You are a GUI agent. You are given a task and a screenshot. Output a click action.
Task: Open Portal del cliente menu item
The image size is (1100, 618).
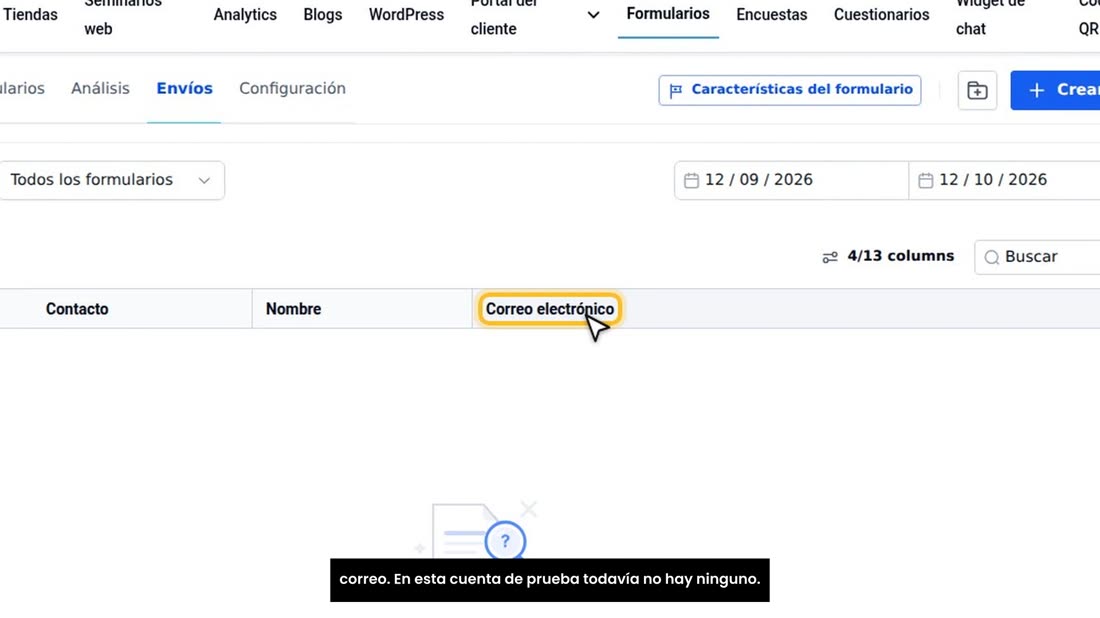pyautogui.click(x=504, y=15)
